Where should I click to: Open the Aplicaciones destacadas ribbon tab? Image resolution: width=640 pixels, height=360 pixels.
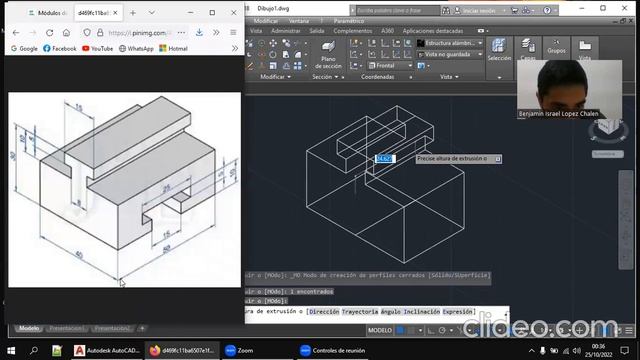[433, 31]
